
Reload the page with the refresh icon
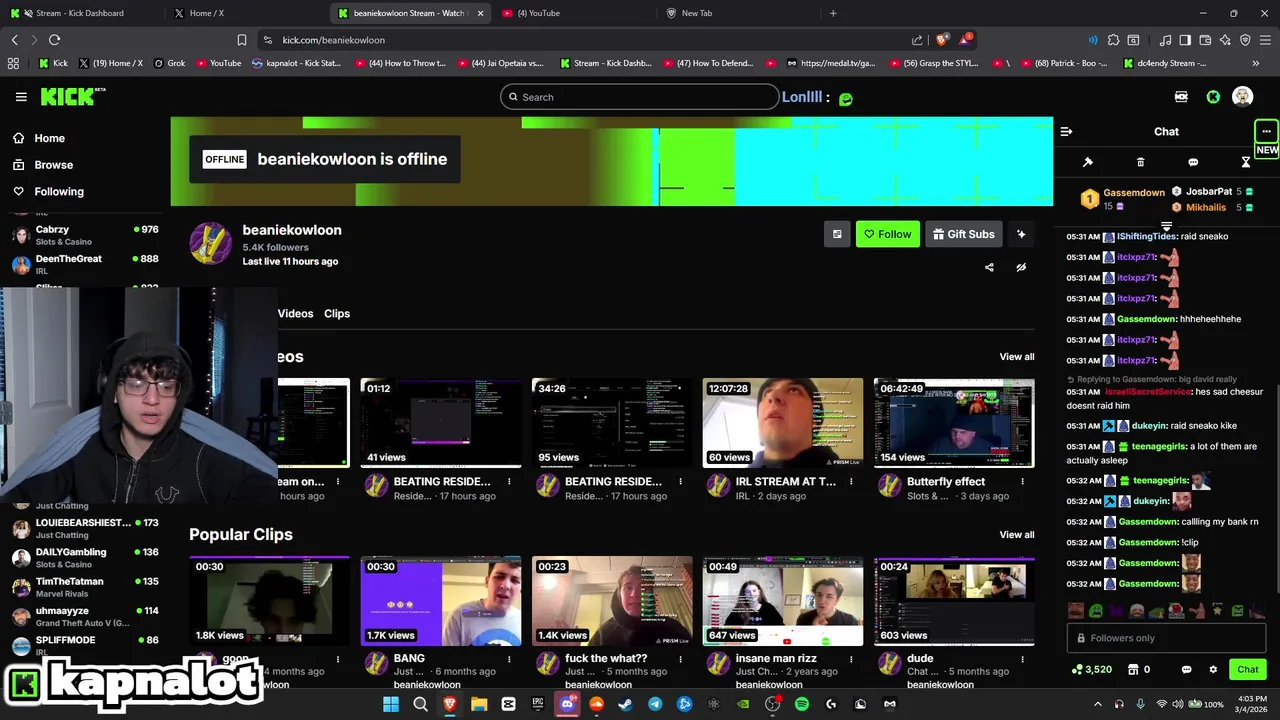coord(54,40)
